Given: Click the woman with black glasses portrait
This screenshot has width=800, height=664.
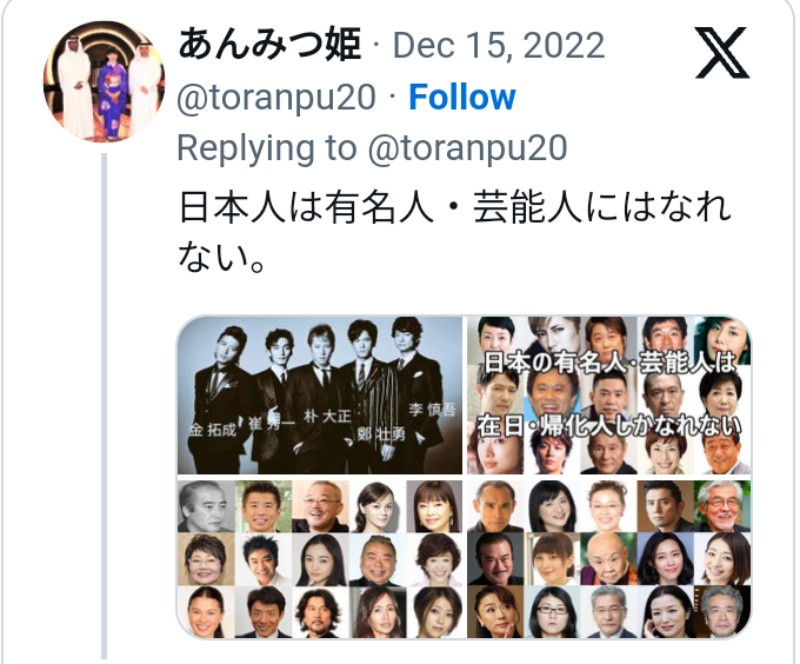Looking at the screenshot, I should tap(553, 612).
